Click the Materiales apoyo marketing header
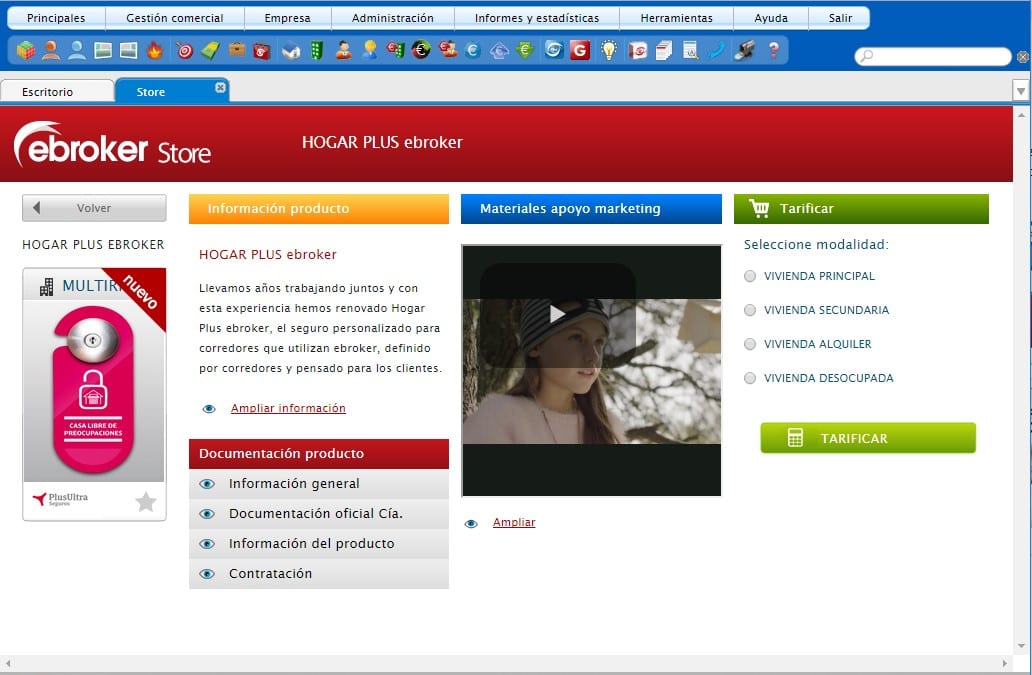The width and height of the screenshot is (1032, 675). (591, 209)
